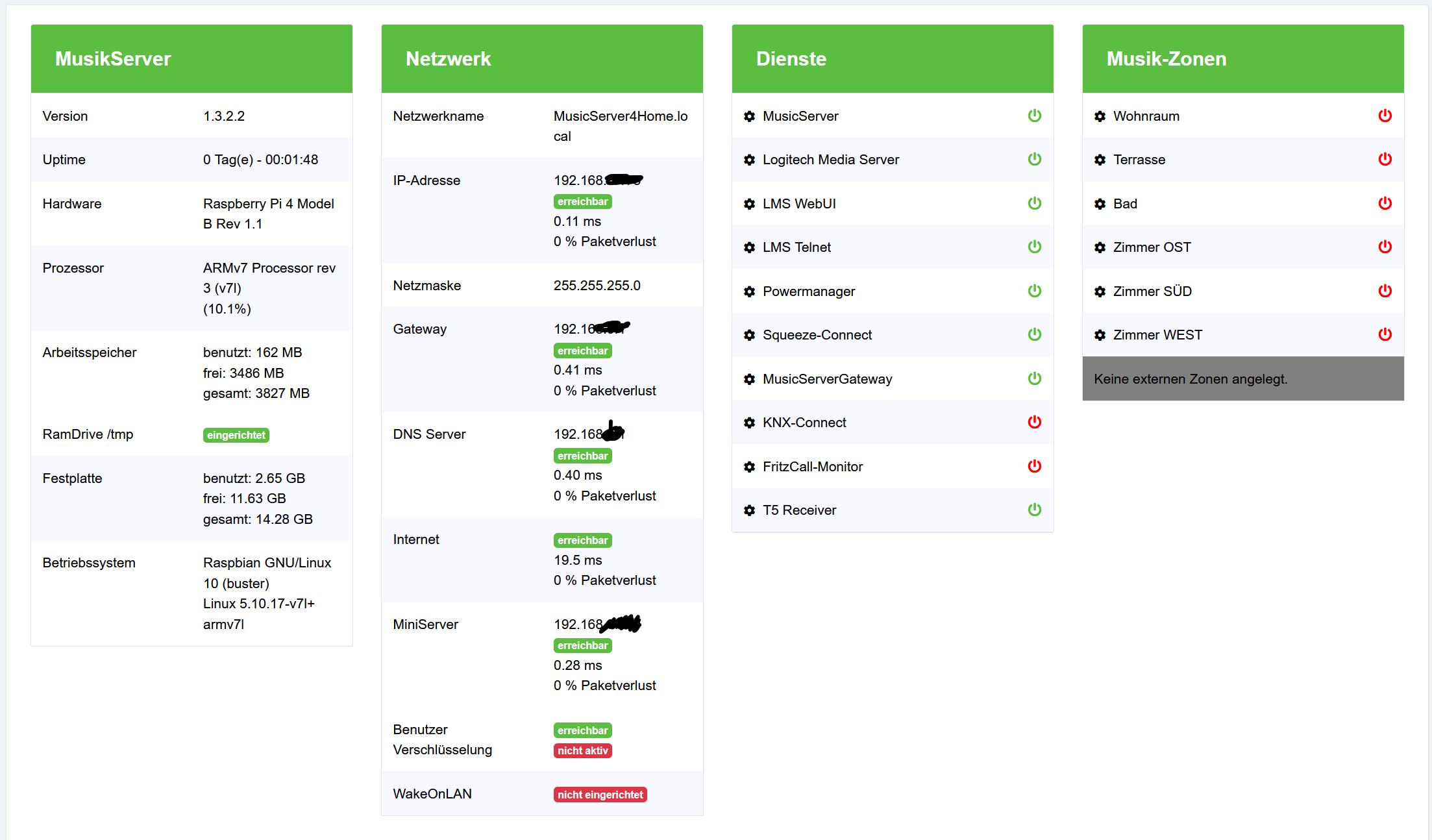This screenshot has height=840, width=1432.
Task: Select the Zimmer SÜD zone name
Action: (x=1152, y=291)
